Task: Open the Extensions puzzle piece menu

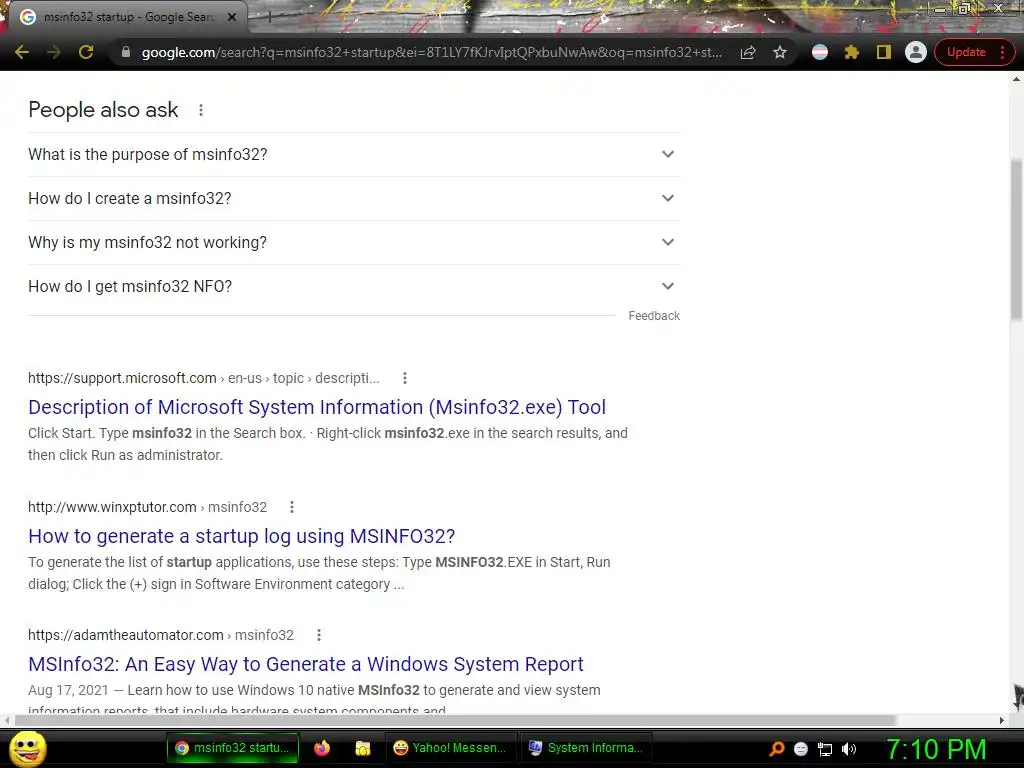Action: pyautogui.click(x=852, y=52)
